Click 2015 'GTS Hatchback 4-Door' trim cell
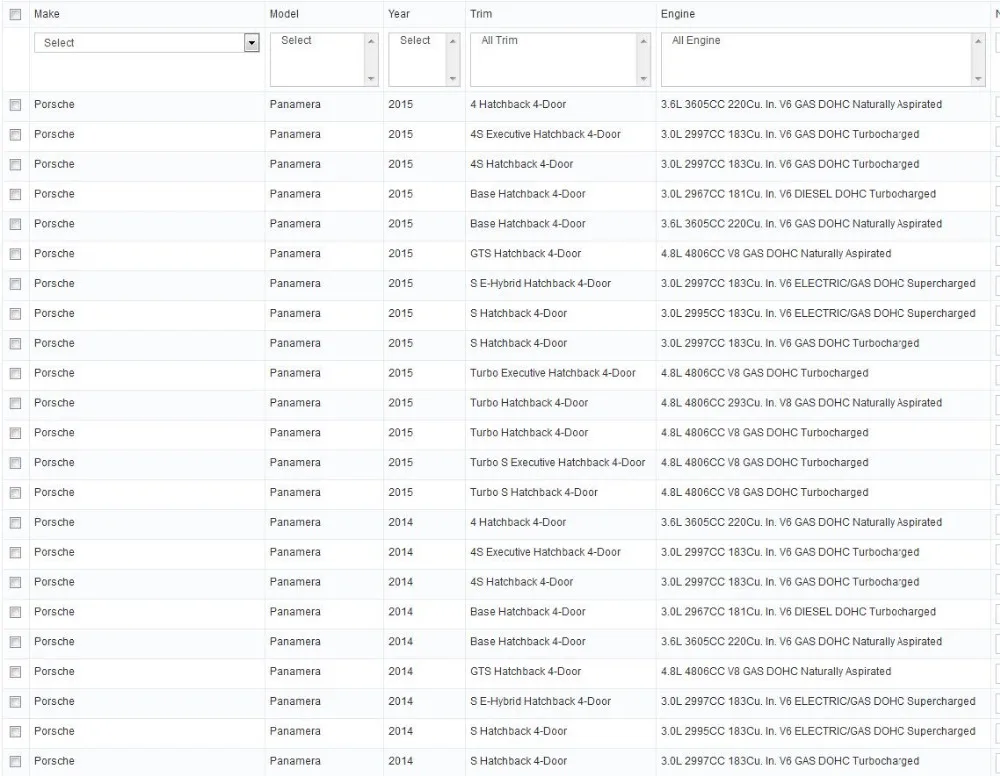 526,254
